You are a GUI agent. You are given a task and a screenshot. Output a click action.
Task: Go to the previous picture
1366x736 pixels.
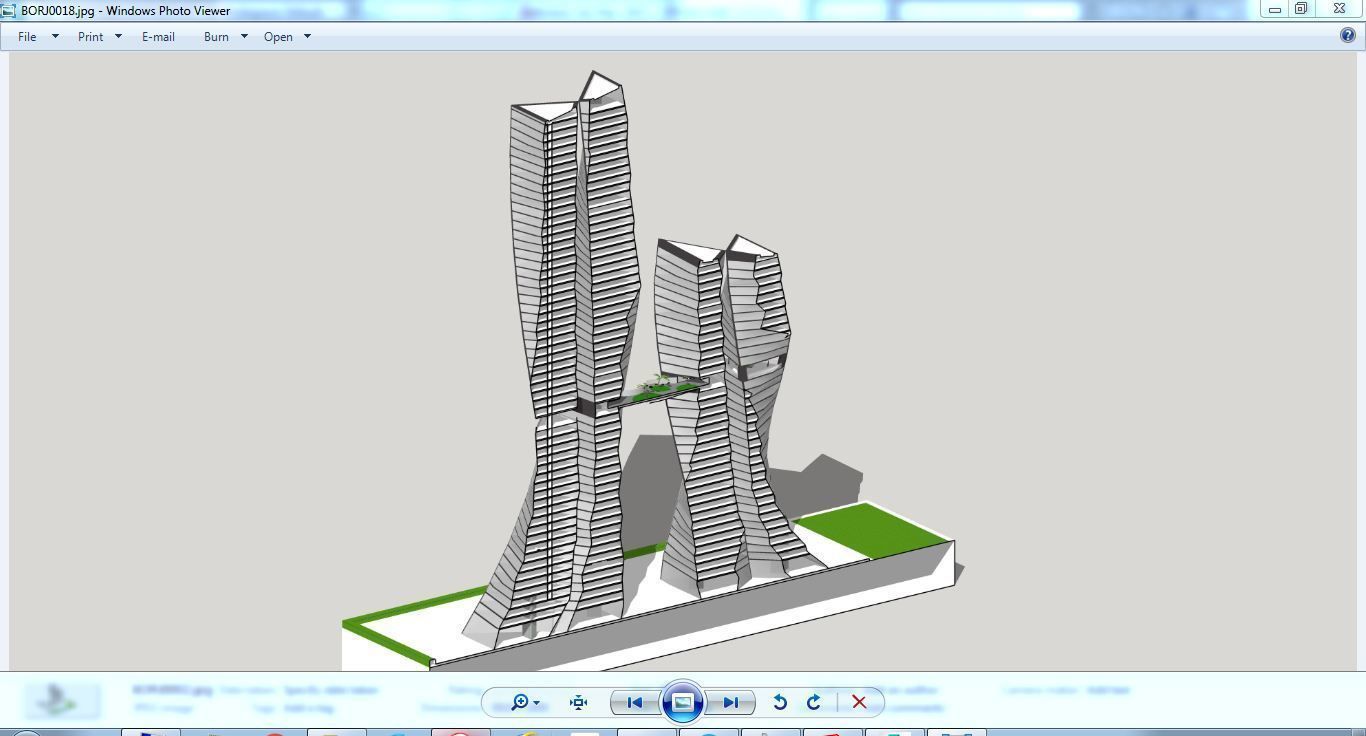tap(634, 702)
